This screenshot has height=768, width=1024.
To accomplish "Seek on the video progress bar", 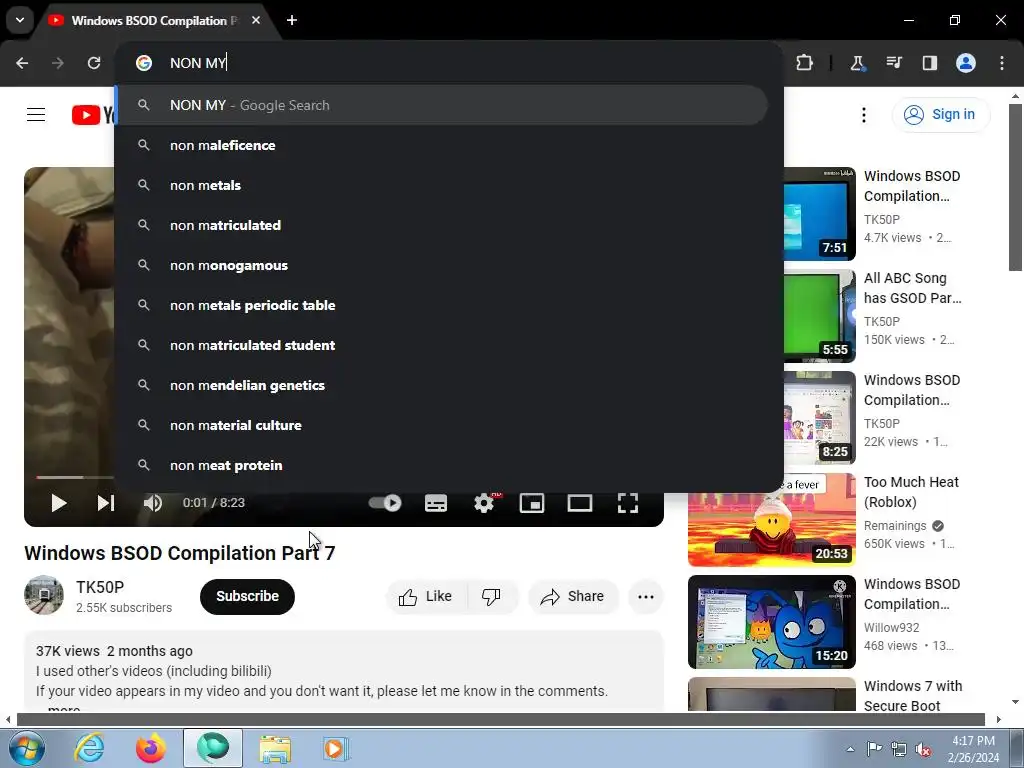I will coord(75,477).
